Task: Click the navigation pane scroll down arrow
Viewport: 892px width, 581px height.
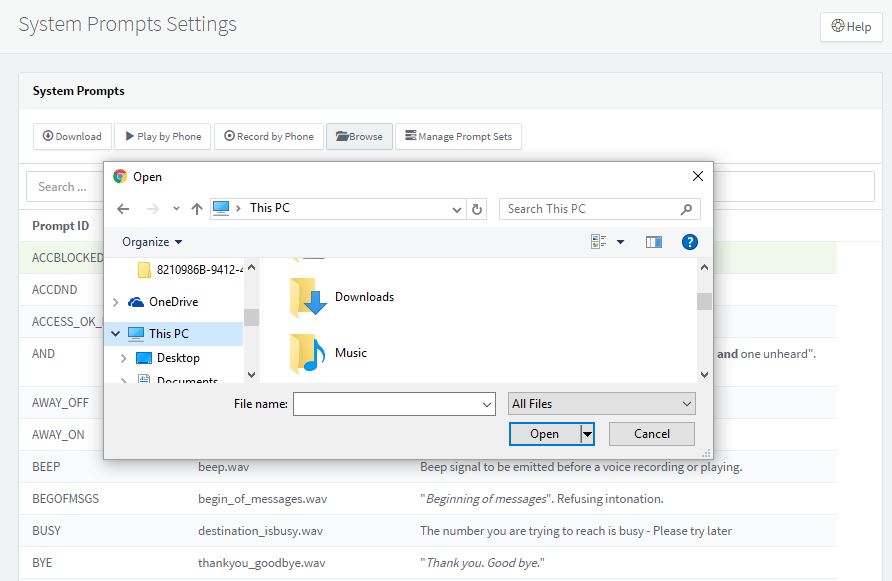Action: (x=251, y=375)
